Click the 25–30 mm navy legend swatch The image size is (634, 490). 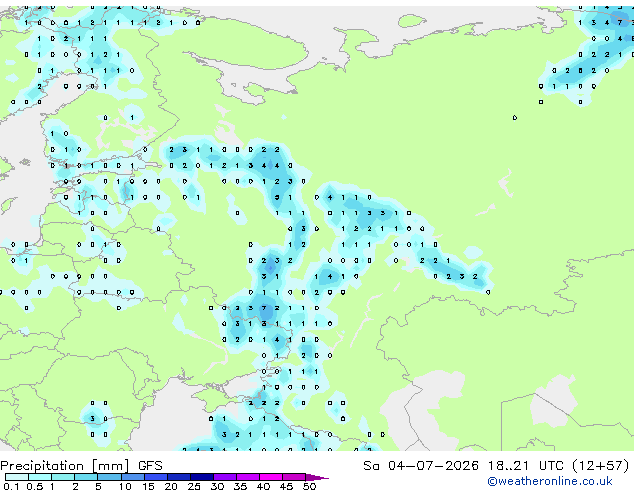tap(202, 477)
